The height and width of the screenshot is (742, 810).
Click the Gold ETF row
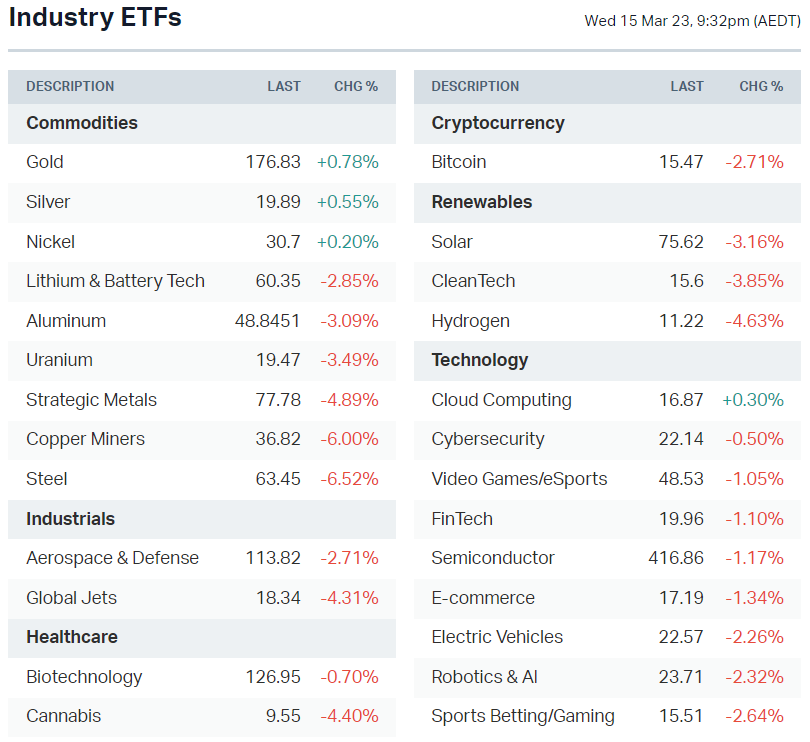[x=45, y=162]
